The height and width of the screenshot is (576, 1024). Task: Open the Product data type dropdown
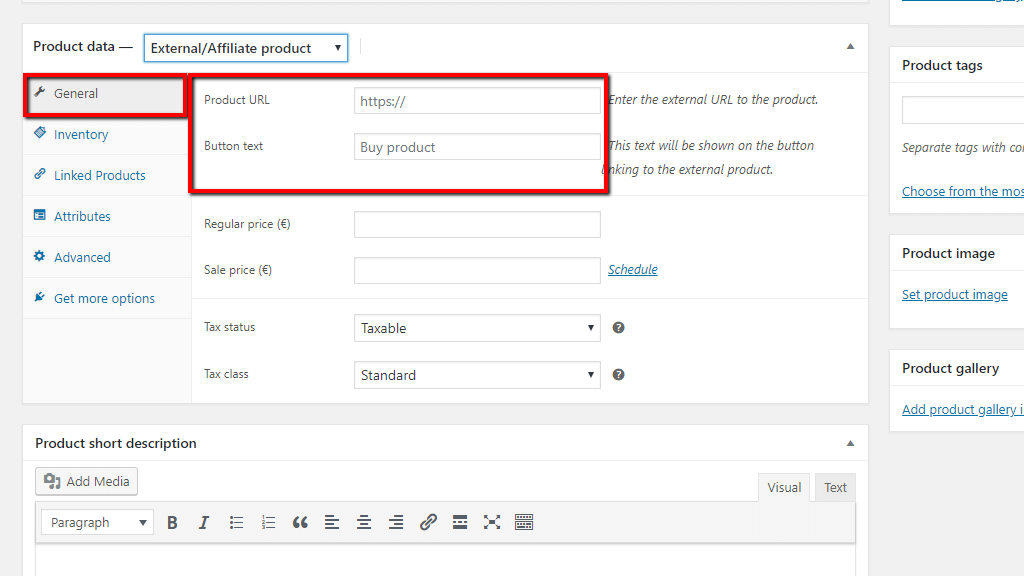click(x=246, y=48)
